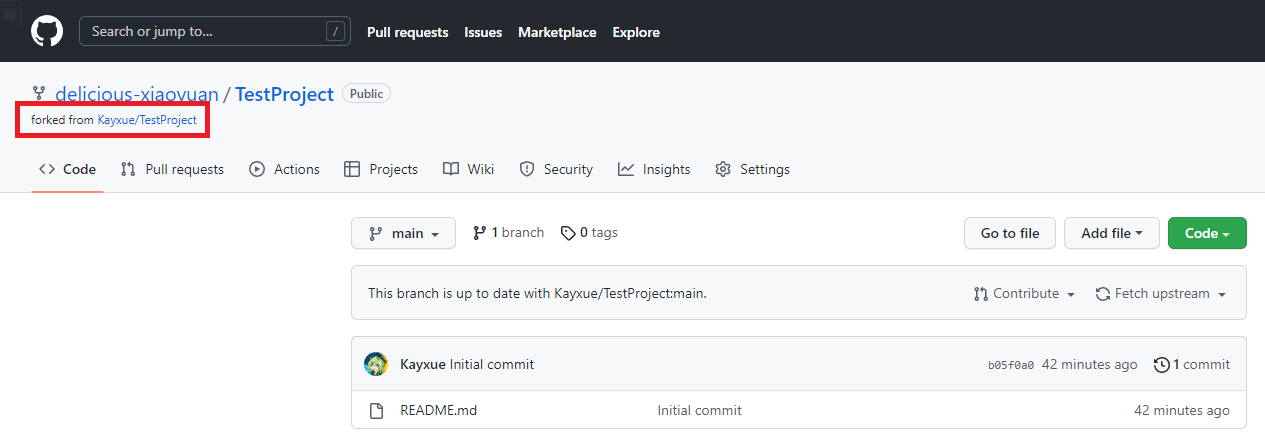Go to the Insights tab
The image size is (1265, 438).
[654, 169]
